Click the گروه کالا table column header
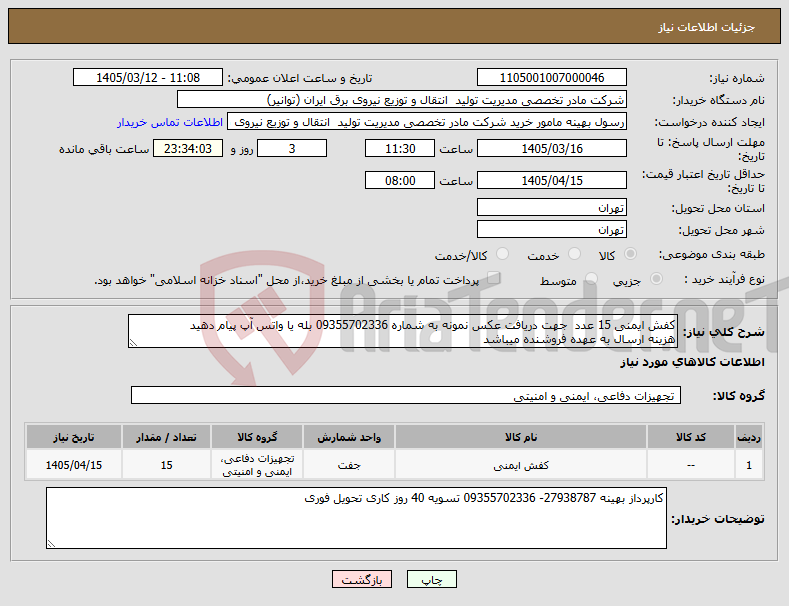Viewport: 789px width, 606px height. pyautogui.click(x=257, y=437)
